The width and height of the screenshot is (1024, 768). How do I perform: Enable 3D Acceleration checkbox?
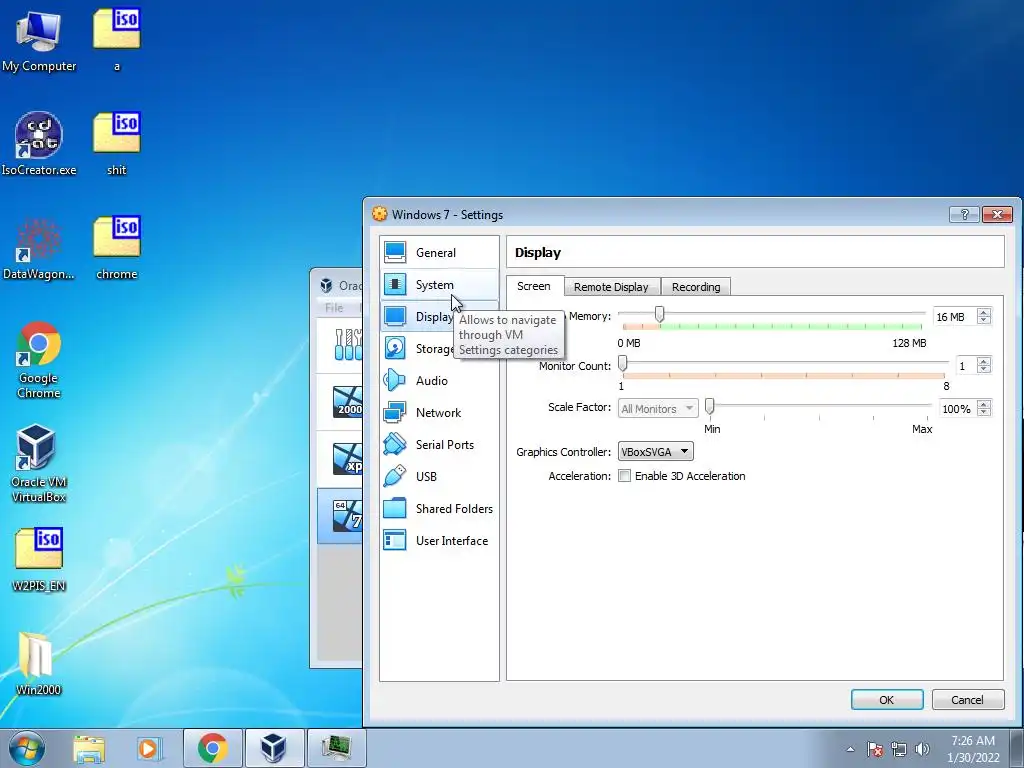tap(624, 476)
